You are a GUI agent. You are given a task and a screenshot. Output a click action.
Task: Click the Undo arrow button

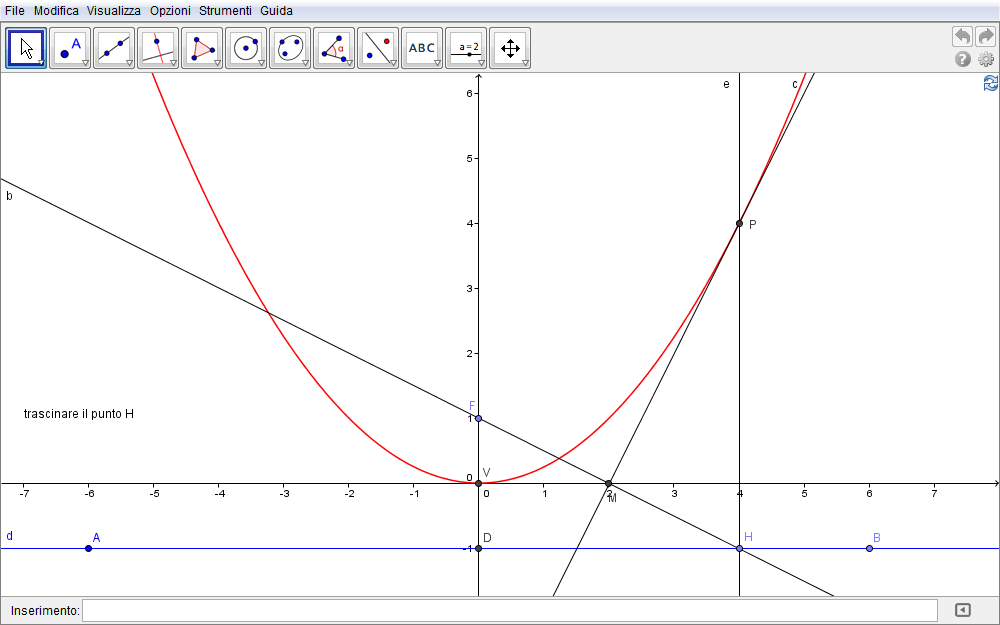962,36
